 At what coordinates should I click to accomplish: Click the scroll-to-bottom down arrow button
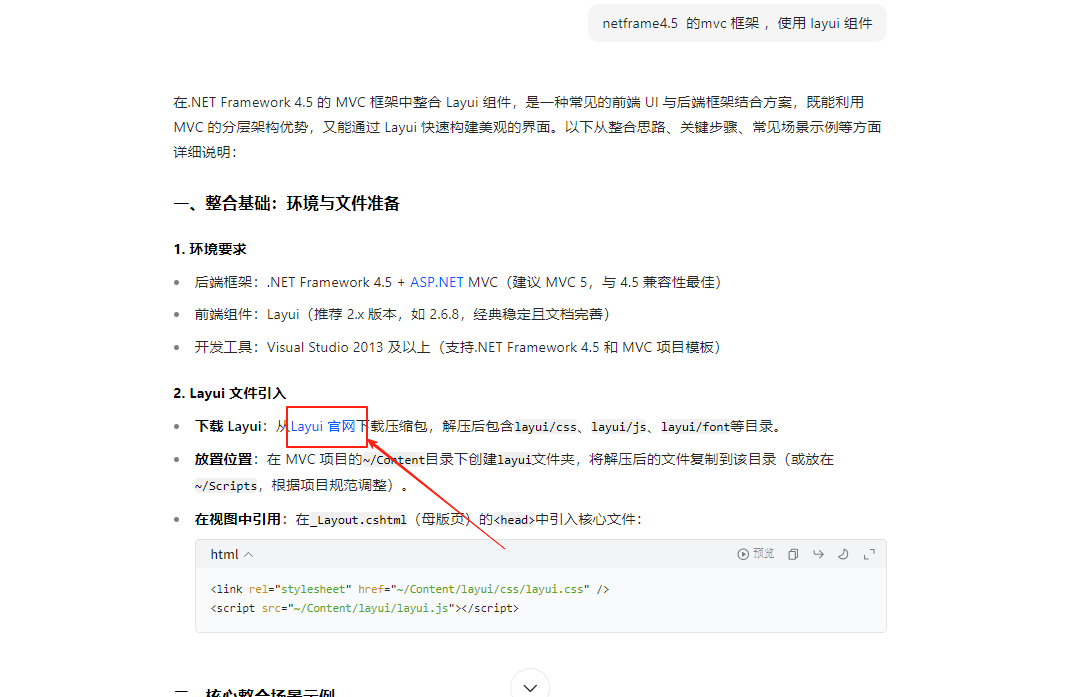(x=530, y=686)
